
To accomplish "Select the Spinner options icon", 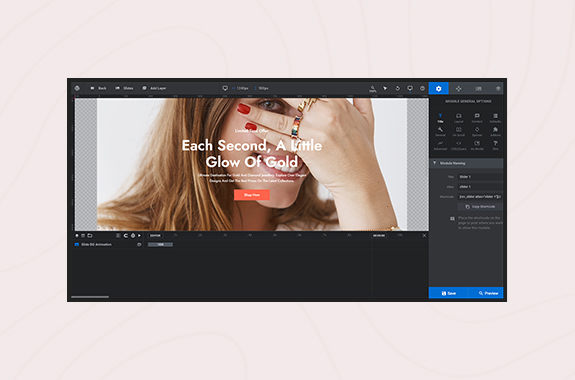I will click(x=477, y=132).
